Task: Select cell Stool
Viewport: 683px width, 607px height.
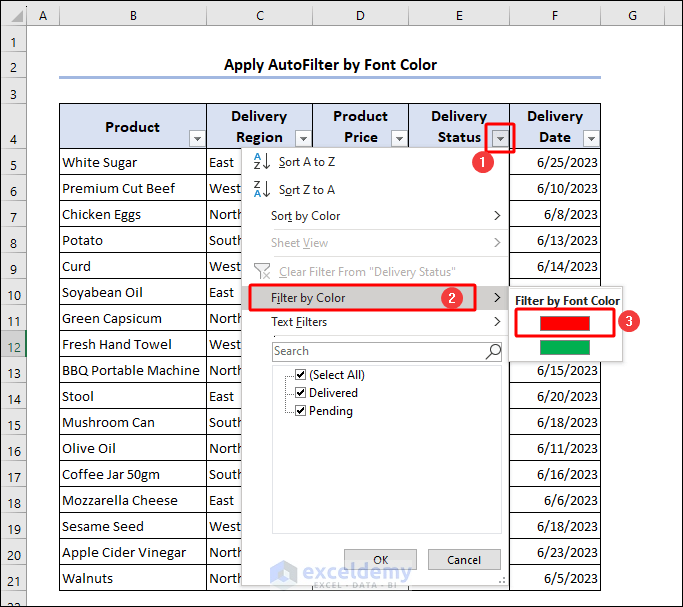Action: (x=133, y=396)
